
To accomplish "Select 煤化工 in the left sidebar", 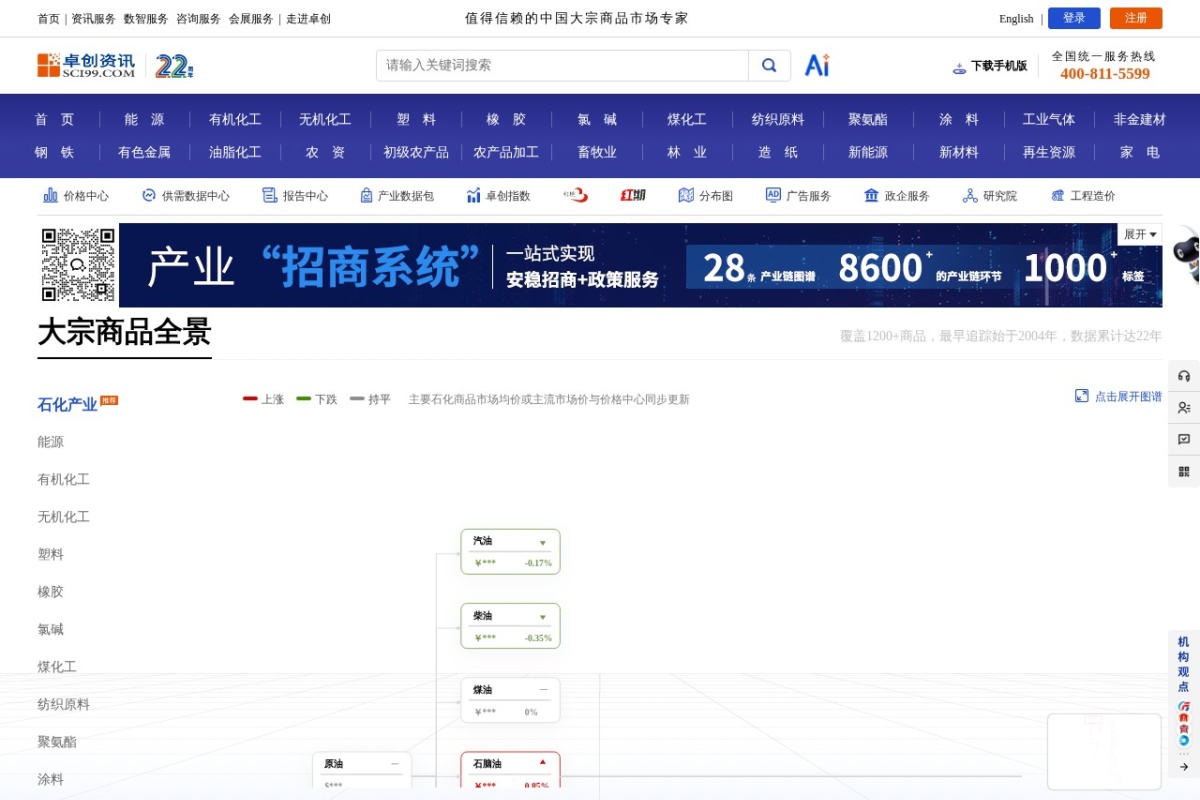I will pos(57,667).
